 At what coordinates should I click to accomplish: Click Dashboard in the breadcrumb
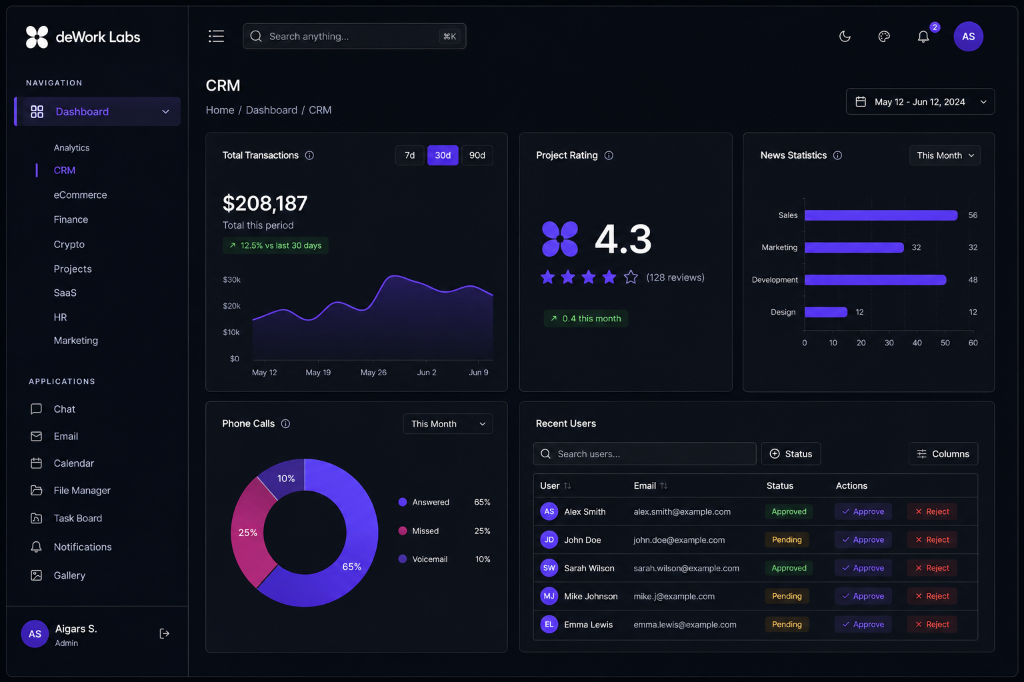pos(272,110)
